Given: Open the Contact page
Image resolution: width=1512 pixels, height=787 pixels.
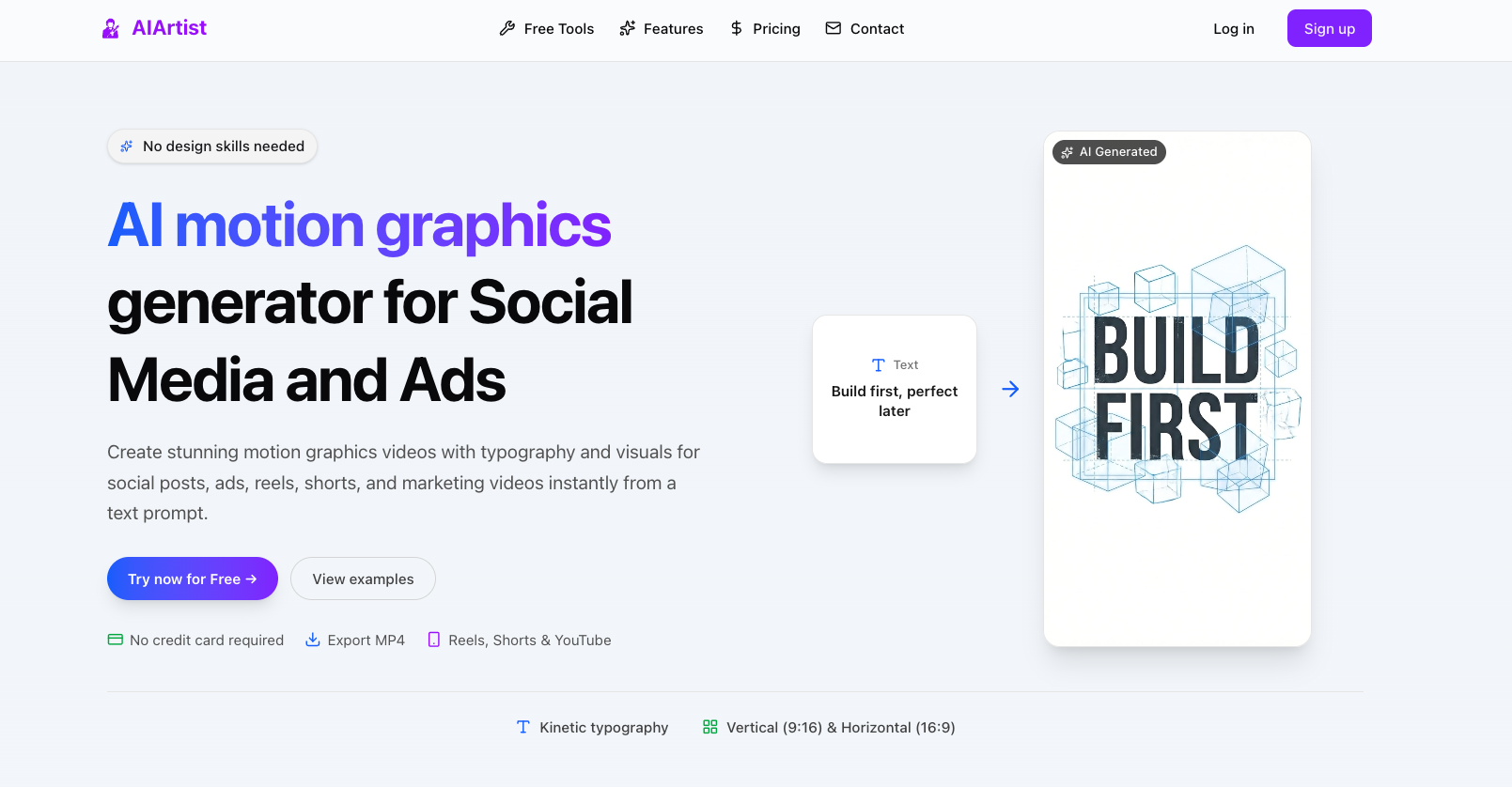Looking at the screenshot, I should (x=877, y=29).
